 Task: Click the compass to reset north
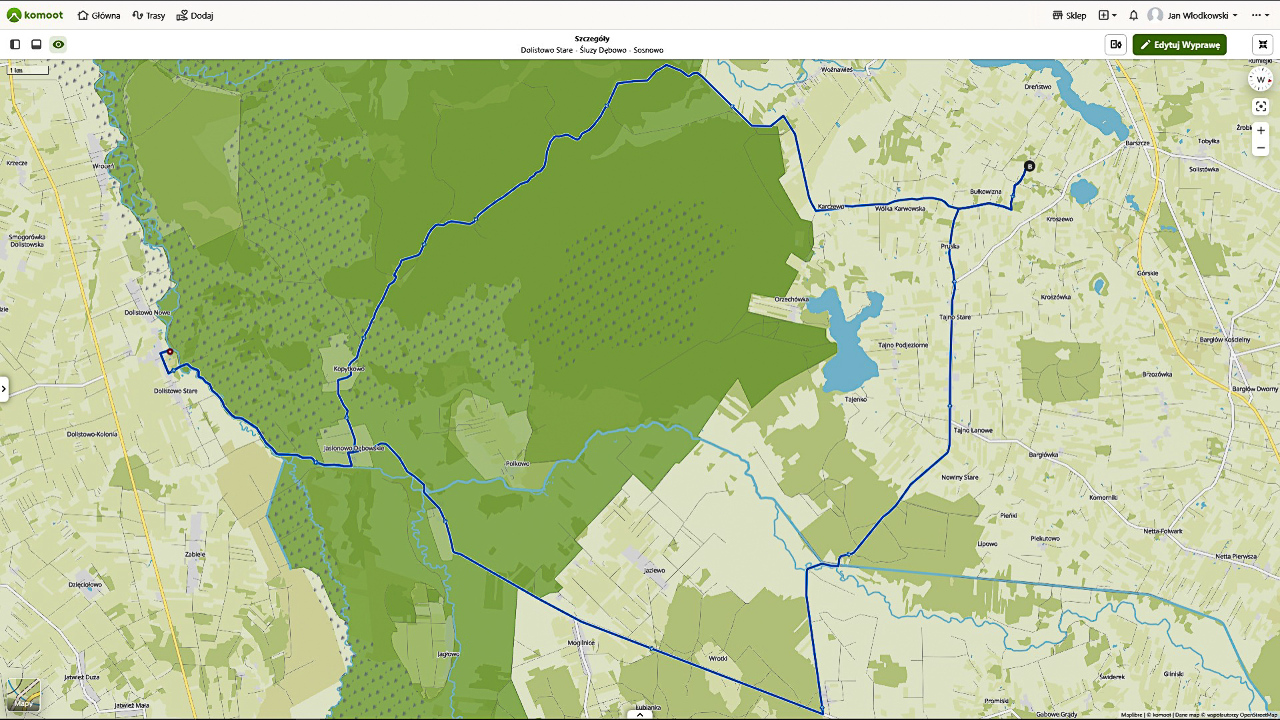(1261, 80)
